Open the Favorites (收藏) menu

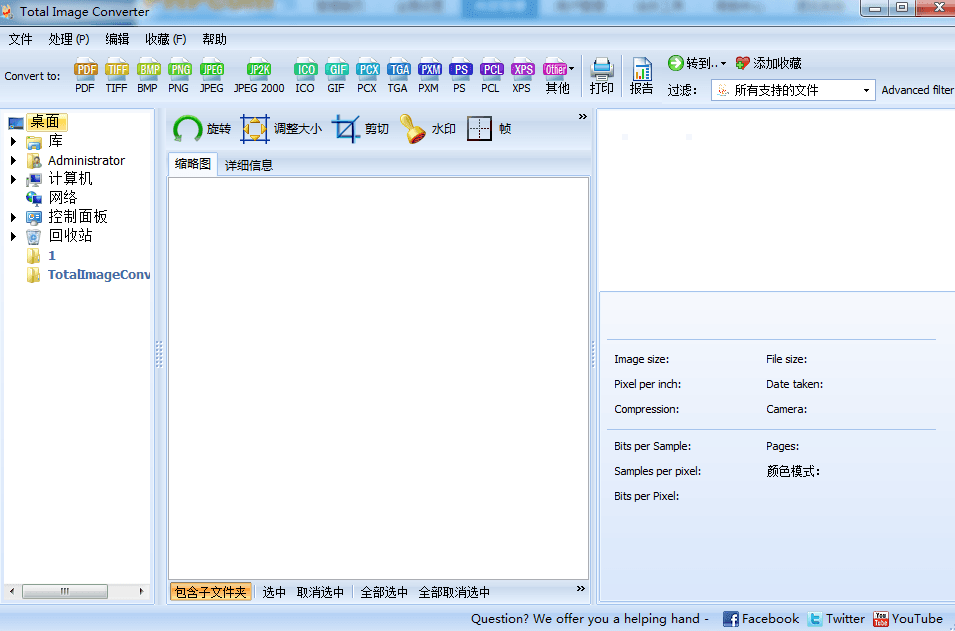point(166,40)
